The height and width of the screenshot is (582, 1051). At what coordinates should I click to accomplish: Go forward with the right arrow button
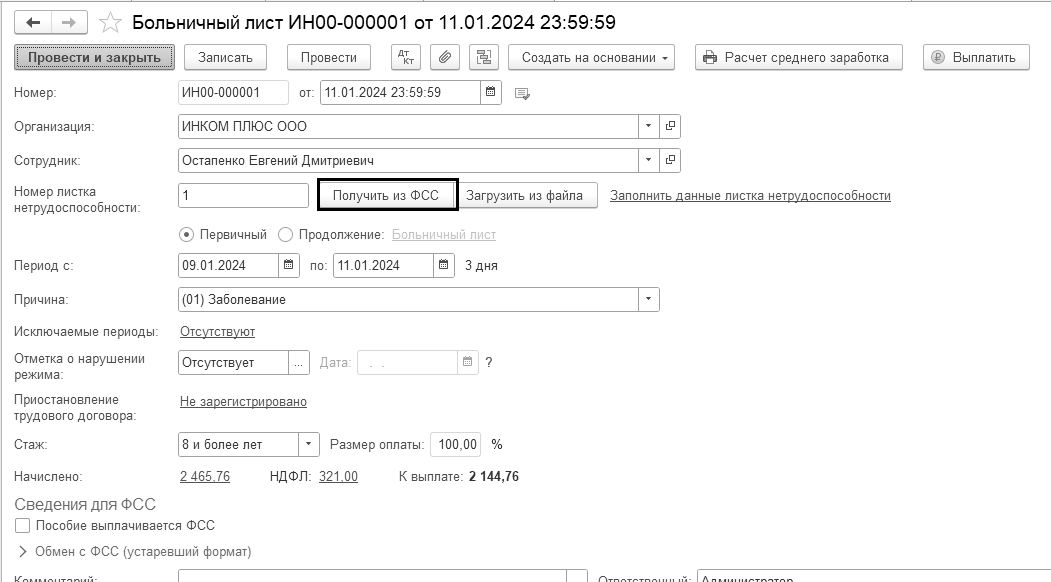(x=68, y=23)
